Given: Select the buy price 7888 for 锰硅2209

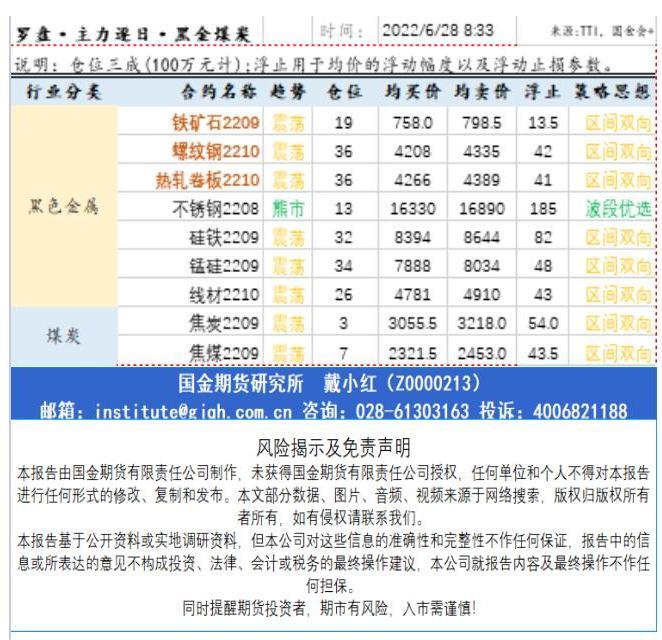Looking at the screenshot, I should coord(412,266).
